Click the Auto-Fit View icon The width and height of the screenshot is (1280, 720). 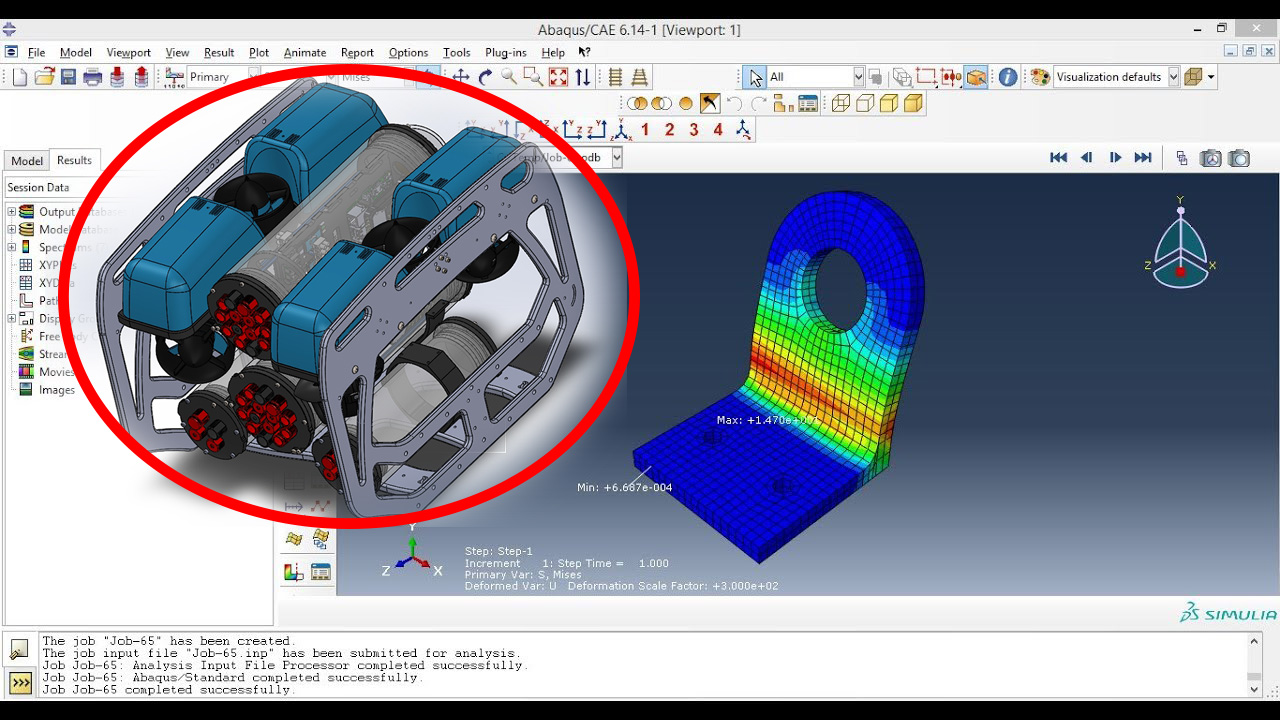tap(558, 77)
